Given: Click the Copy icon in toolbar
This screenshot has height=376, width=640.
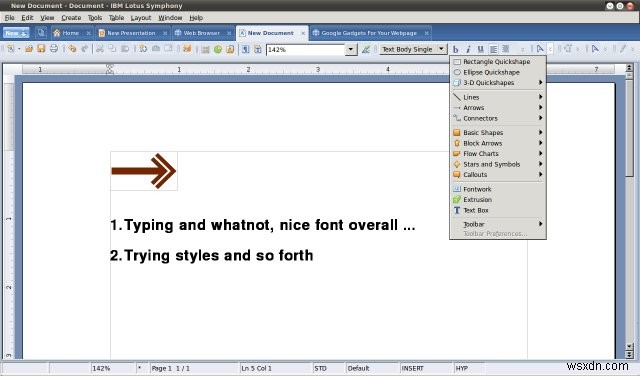Looking at the screenshot, I should (112, 49).
